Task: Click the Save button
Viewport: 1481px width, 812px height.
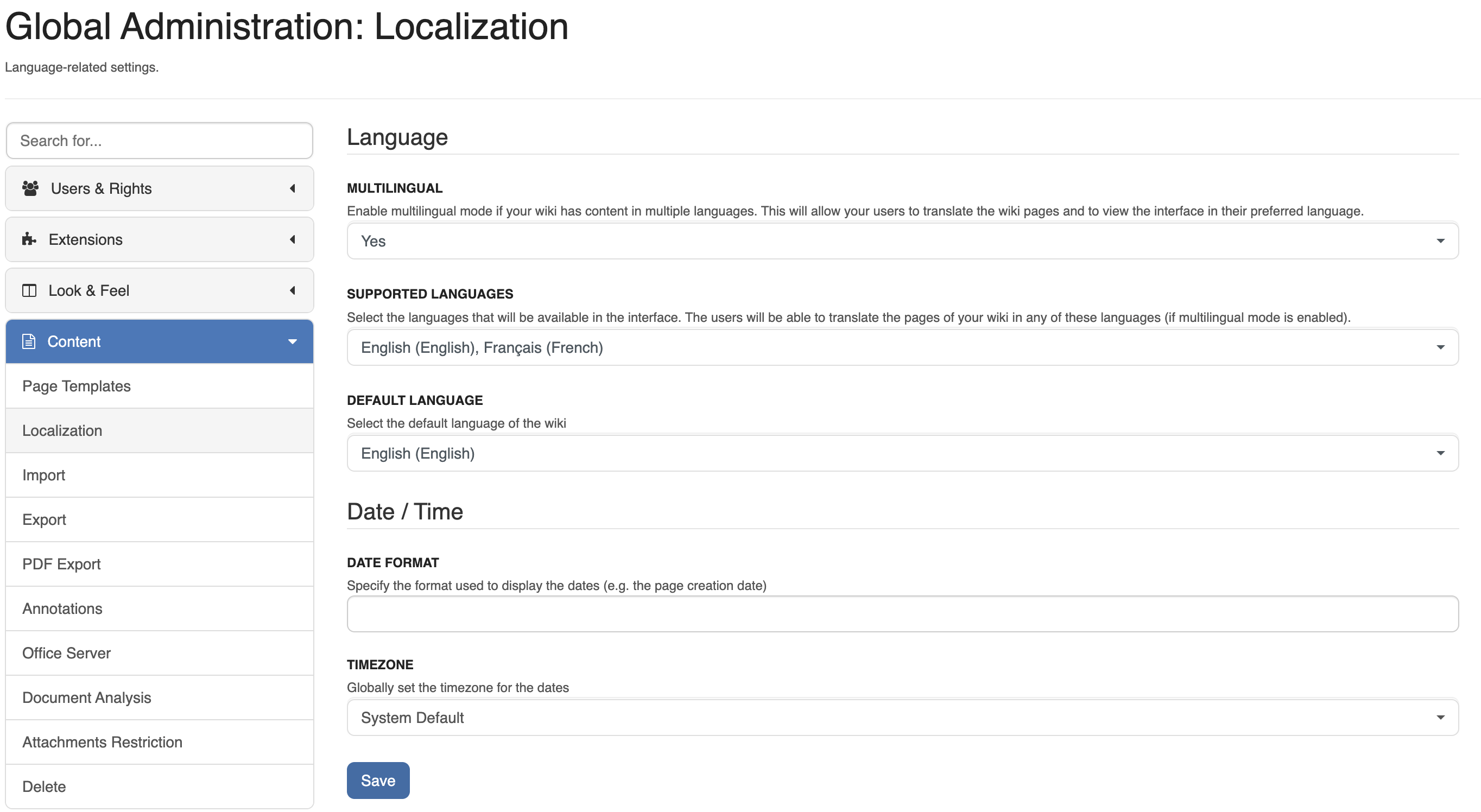Action: tap(378, 781)
